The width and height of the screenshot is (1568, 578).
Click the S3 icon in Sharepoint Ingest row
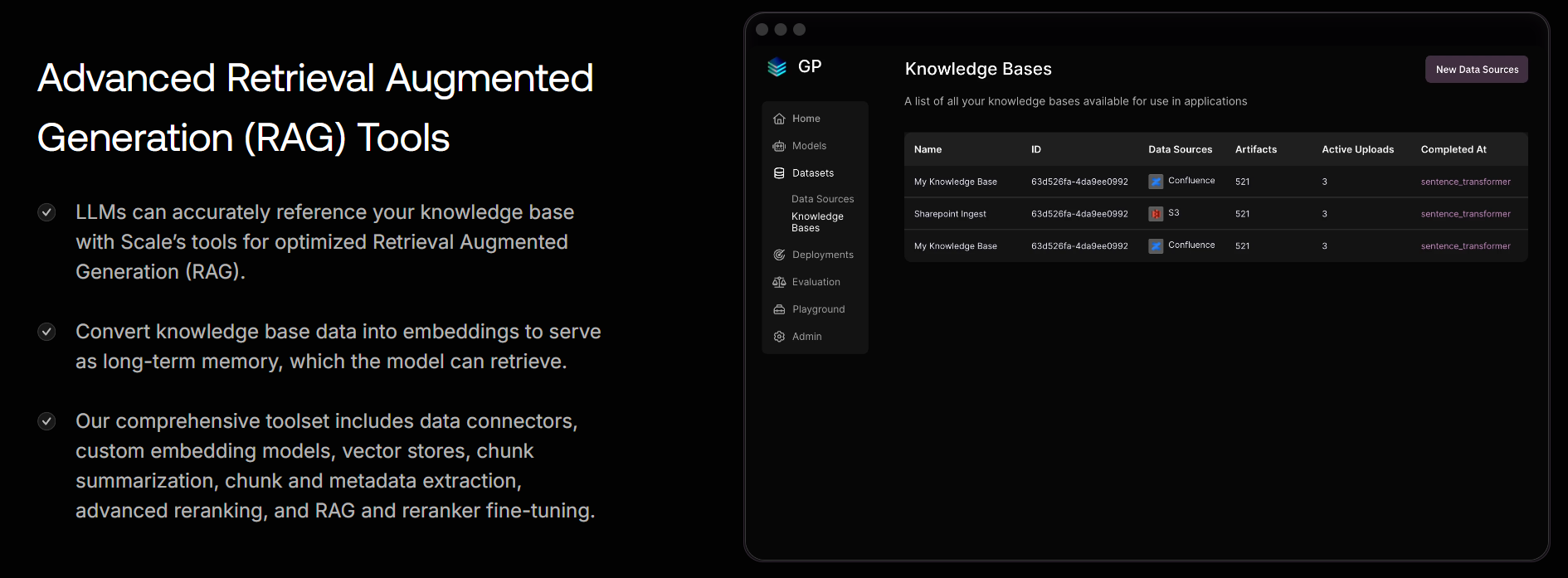coord(1156,214)
